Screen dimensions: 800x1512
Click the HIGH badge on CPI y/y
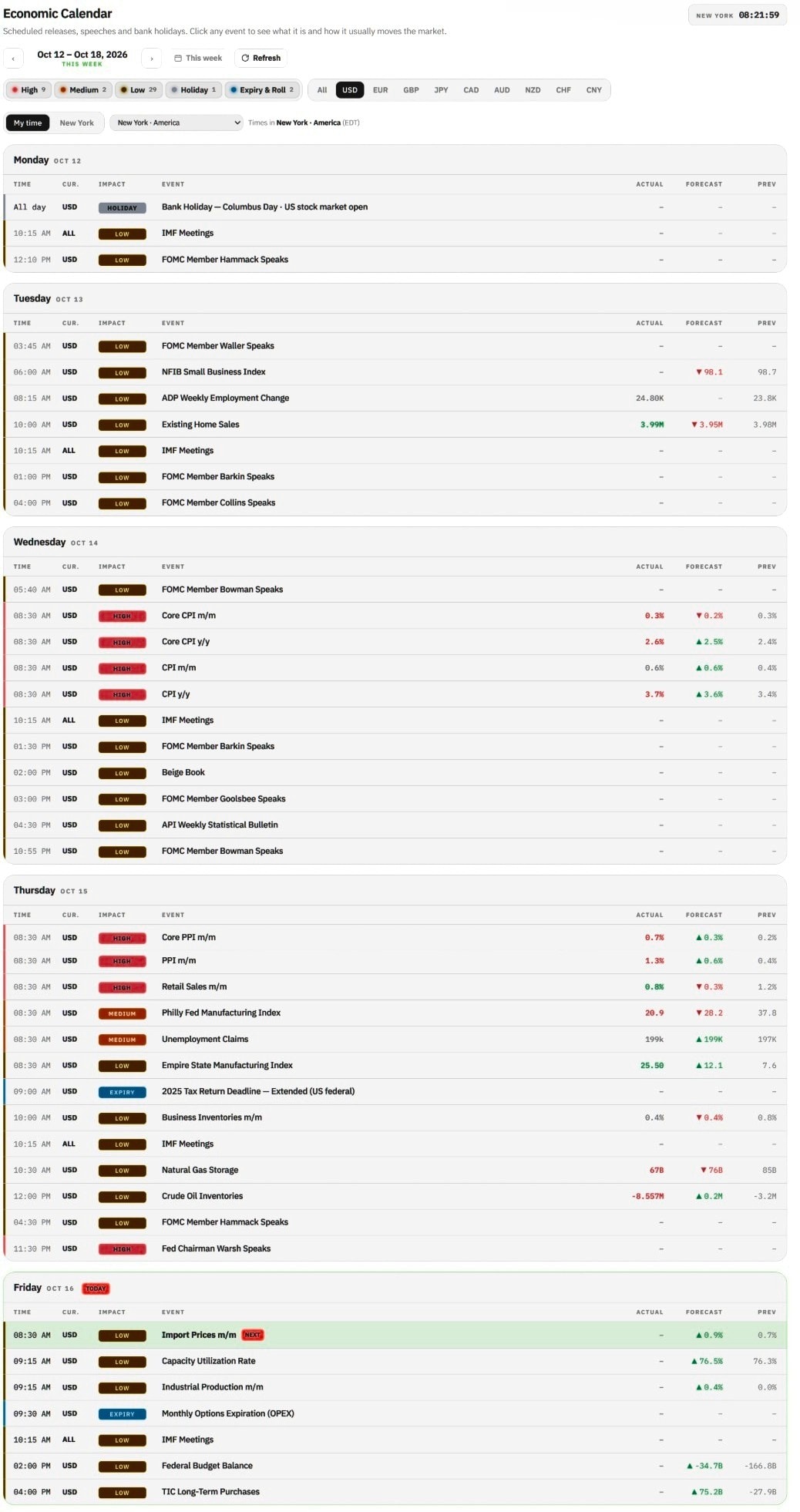122,695
